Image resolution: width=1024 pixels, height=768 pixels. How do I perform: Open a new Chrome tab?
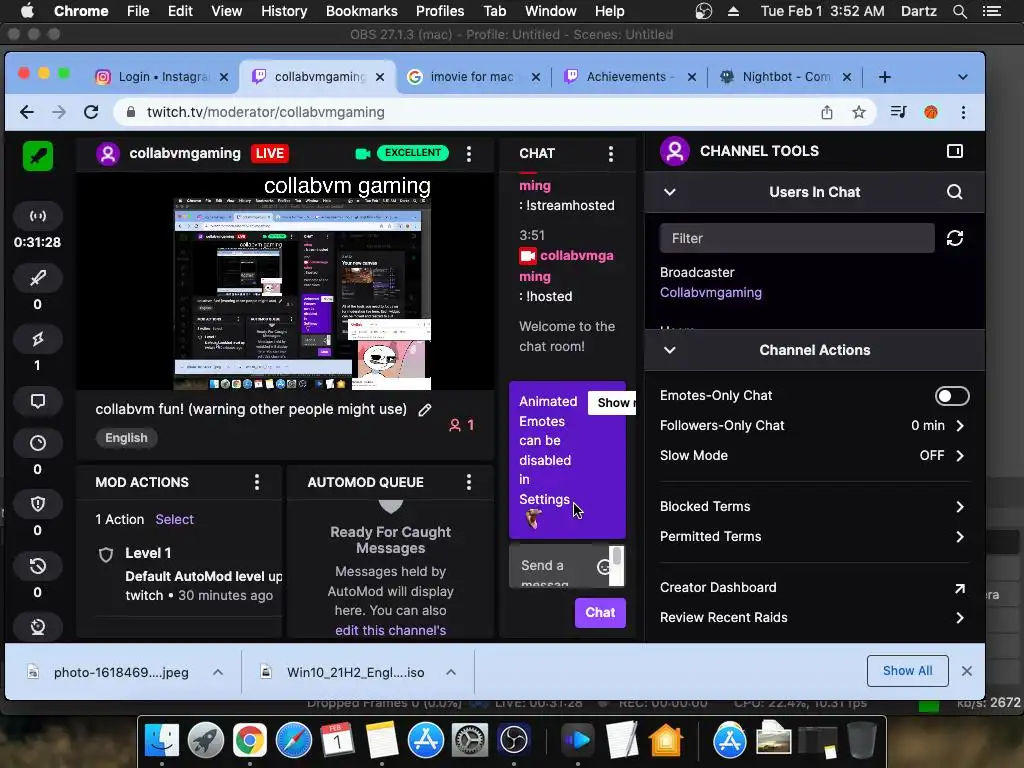[885, 77]
